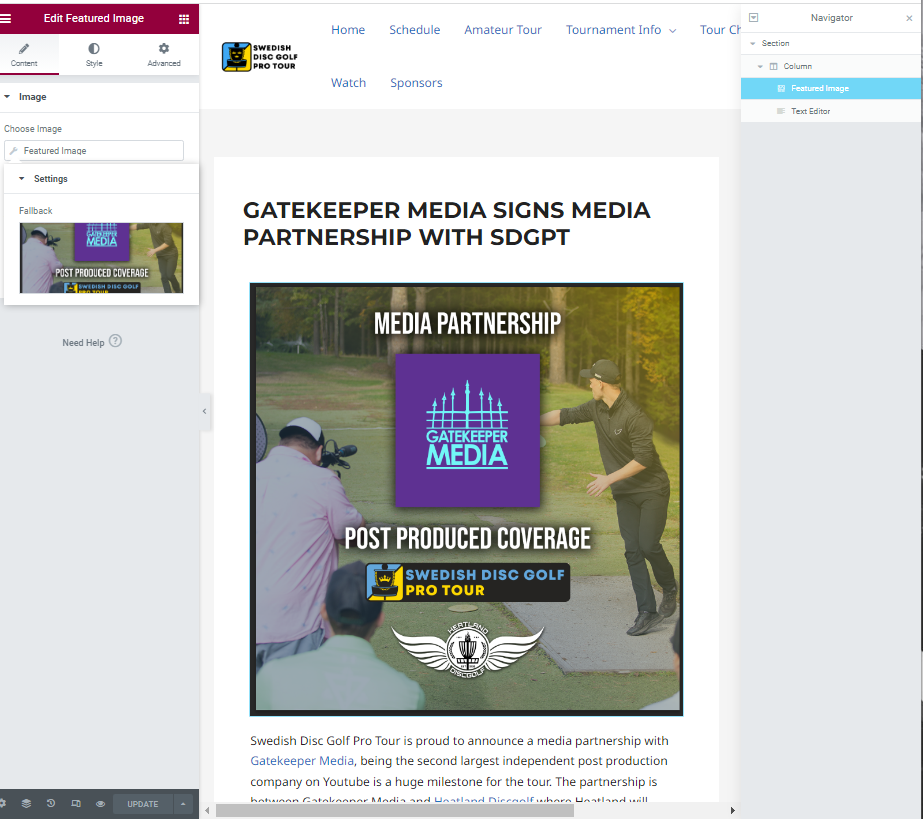The width and height of the screenshot is (923, 819).
Task: Follow the Gatekeeper Media link in article
Action: 302,761
